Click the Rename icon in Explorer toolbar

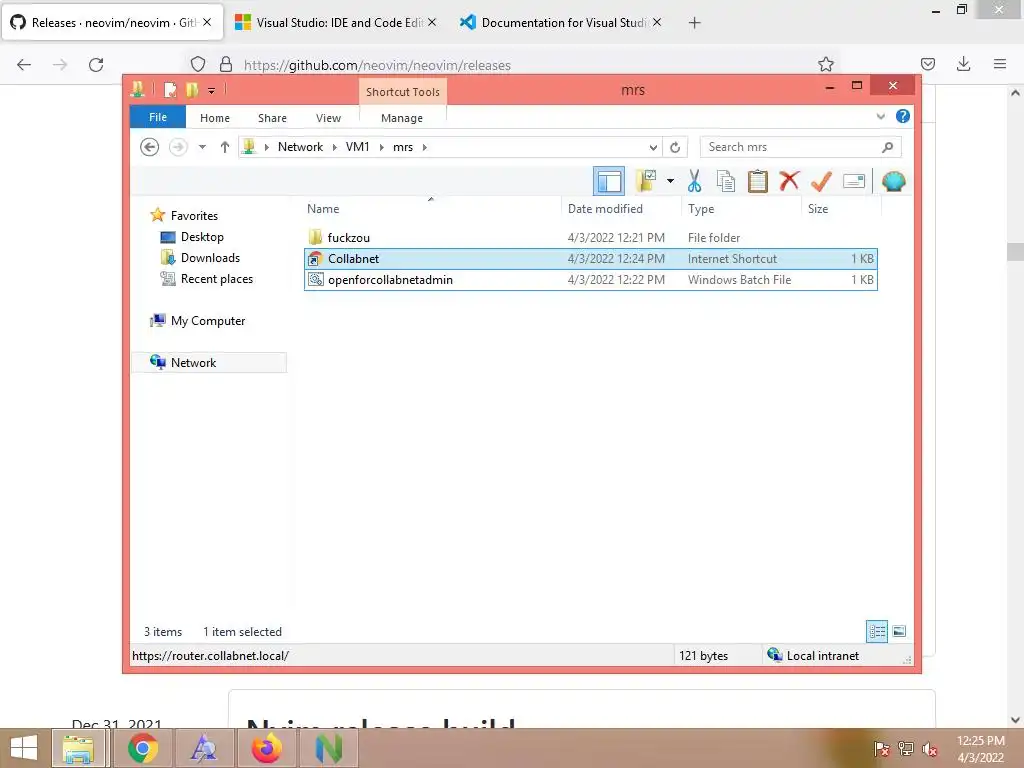(854, 181)
